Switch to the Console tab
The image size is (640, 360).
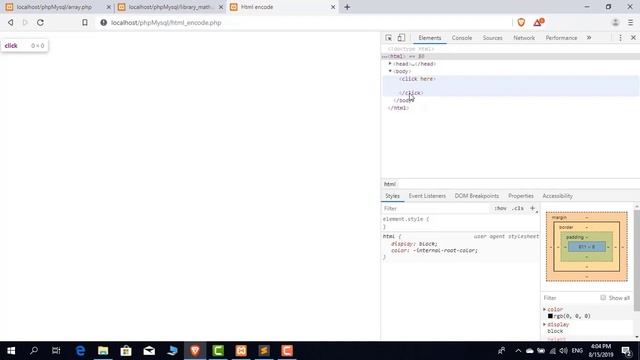click(x=462, y=38)
